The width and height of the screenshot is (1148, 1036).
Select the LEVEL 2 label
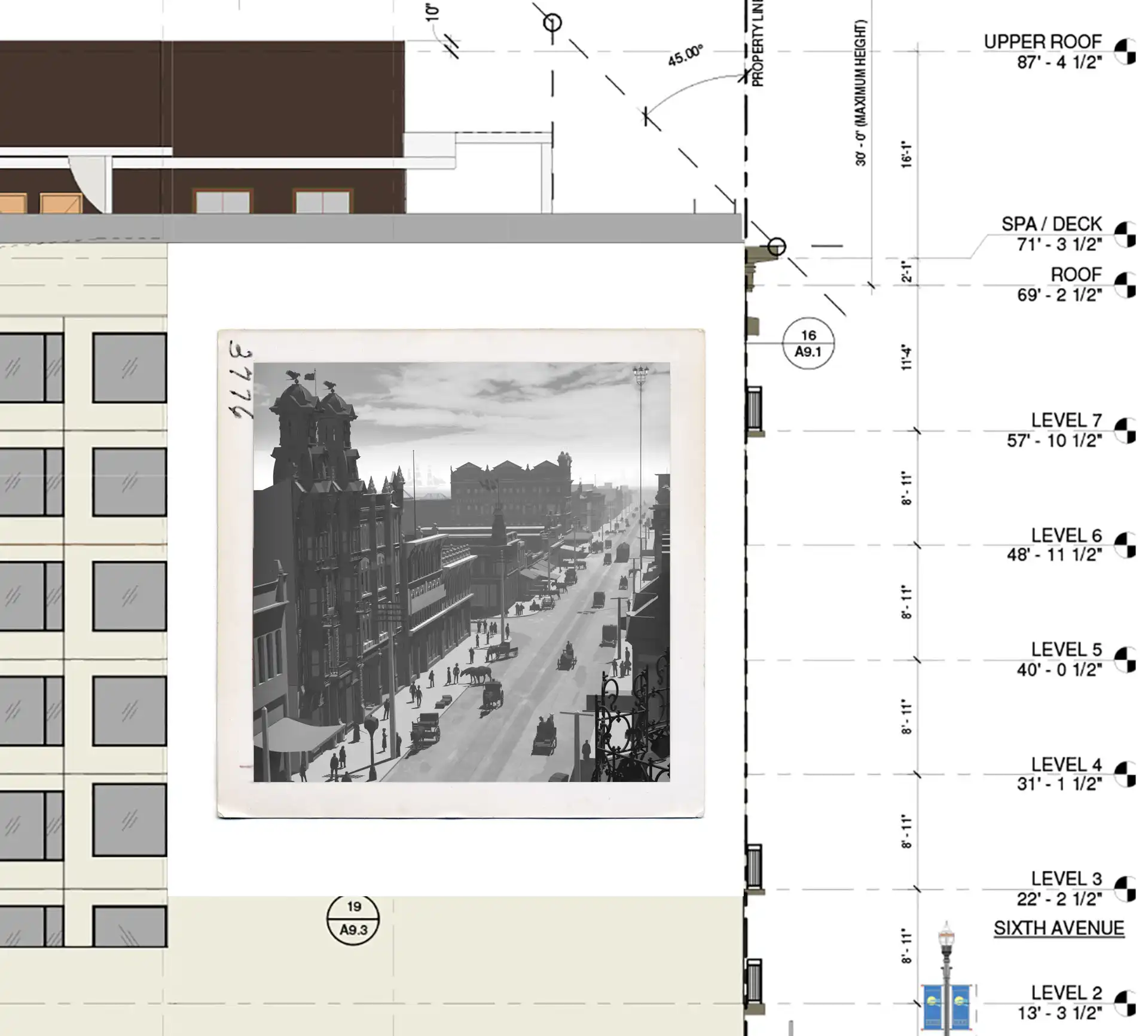(x=1066, y=993)
